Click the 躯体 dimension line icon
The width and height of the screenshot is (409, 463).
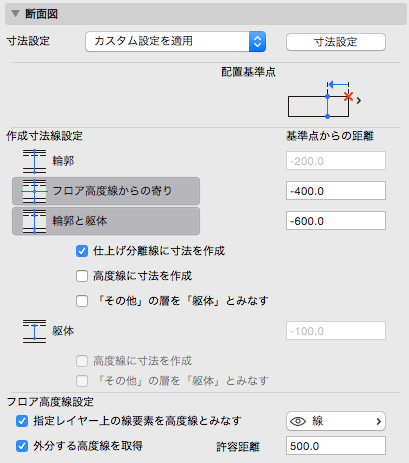[34, 331]
